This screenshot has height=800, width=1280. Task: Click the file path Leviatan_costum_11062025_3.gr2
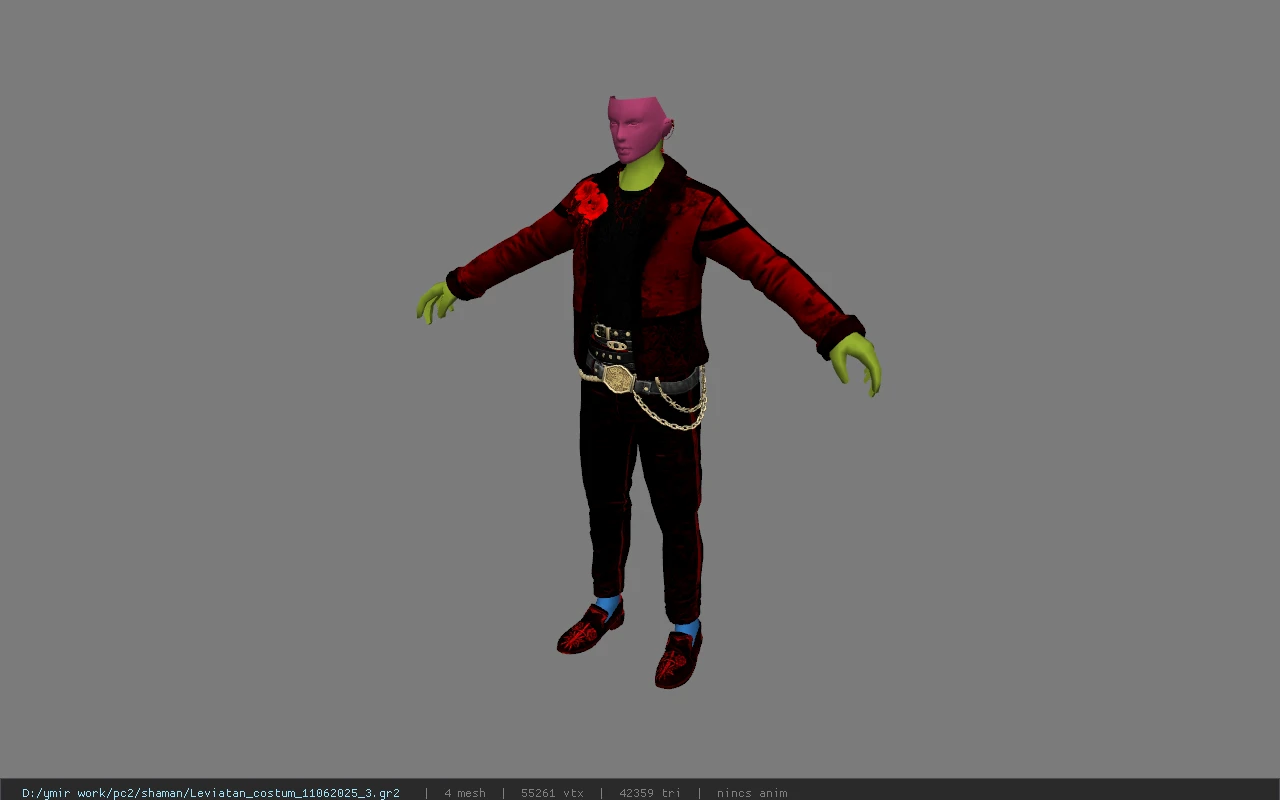(x=211, y=793)
